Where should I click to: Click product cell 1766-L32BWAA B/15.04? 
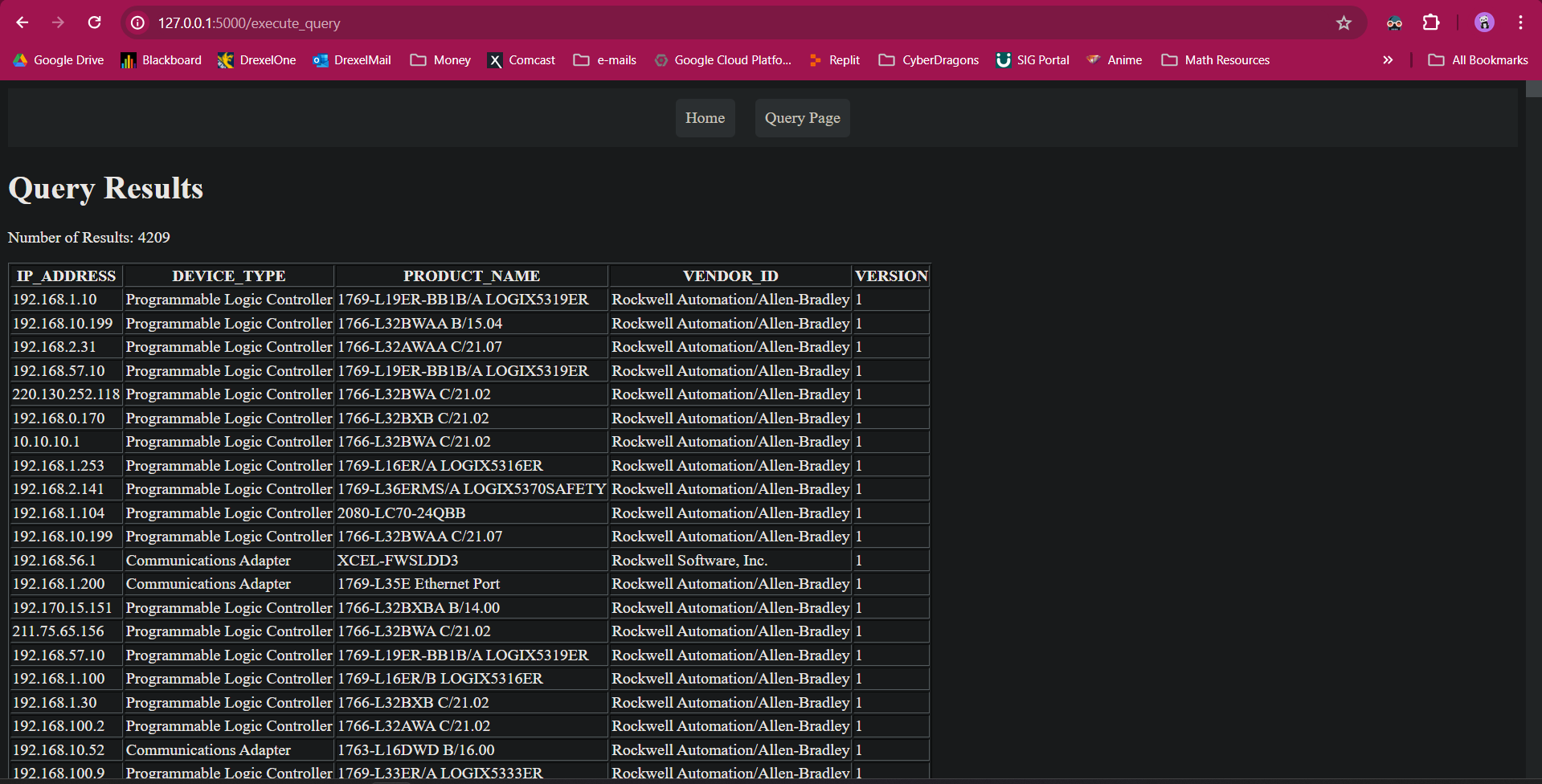pos(472,324)
